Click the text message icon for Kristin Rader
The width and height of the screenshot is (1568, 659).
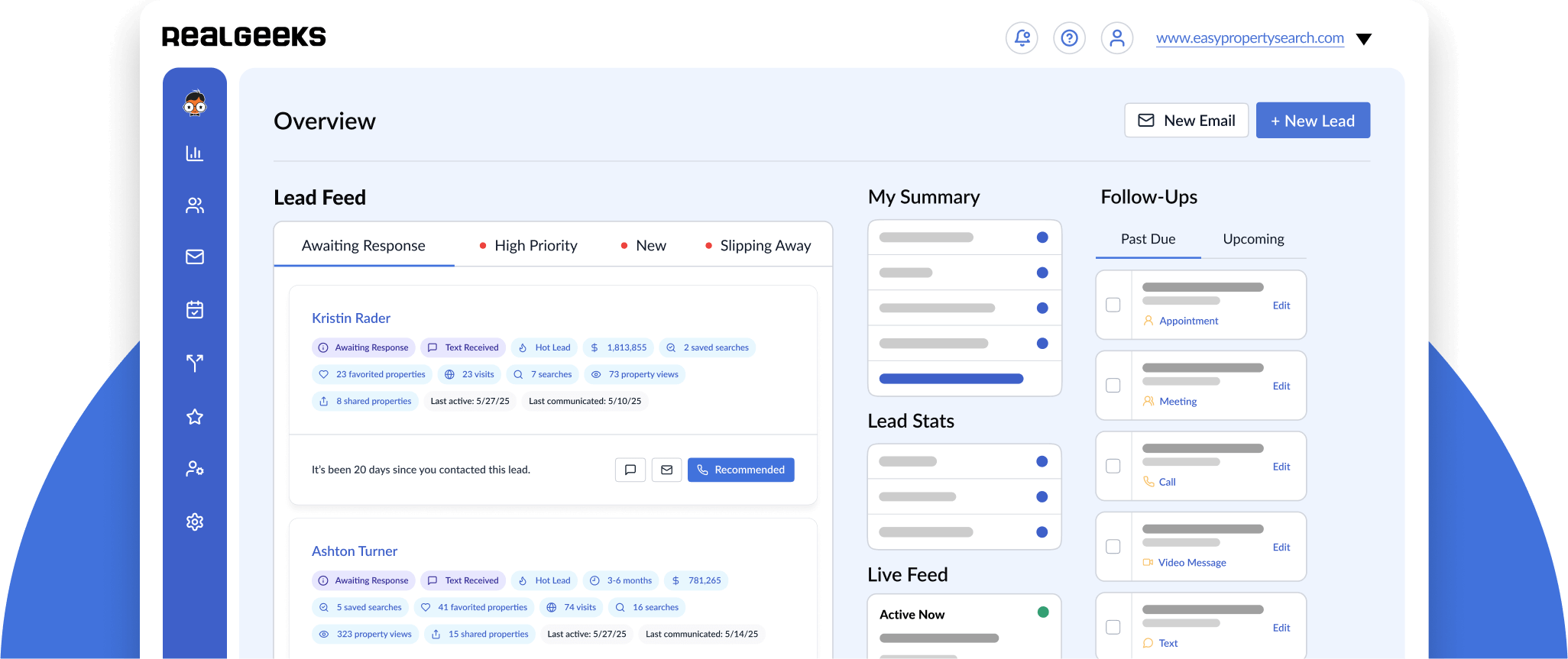630,470
